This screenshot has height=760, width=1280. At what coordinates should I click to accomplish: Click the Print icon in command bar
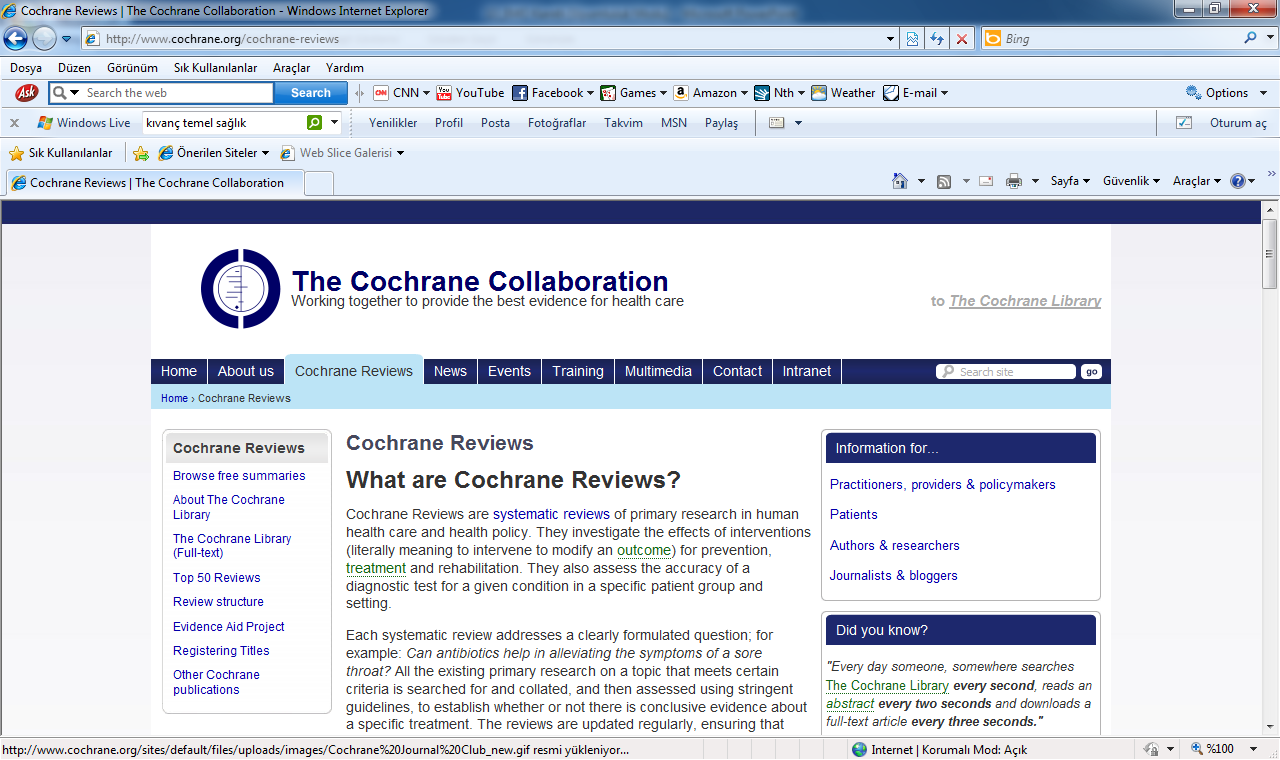click(1014, 181)
